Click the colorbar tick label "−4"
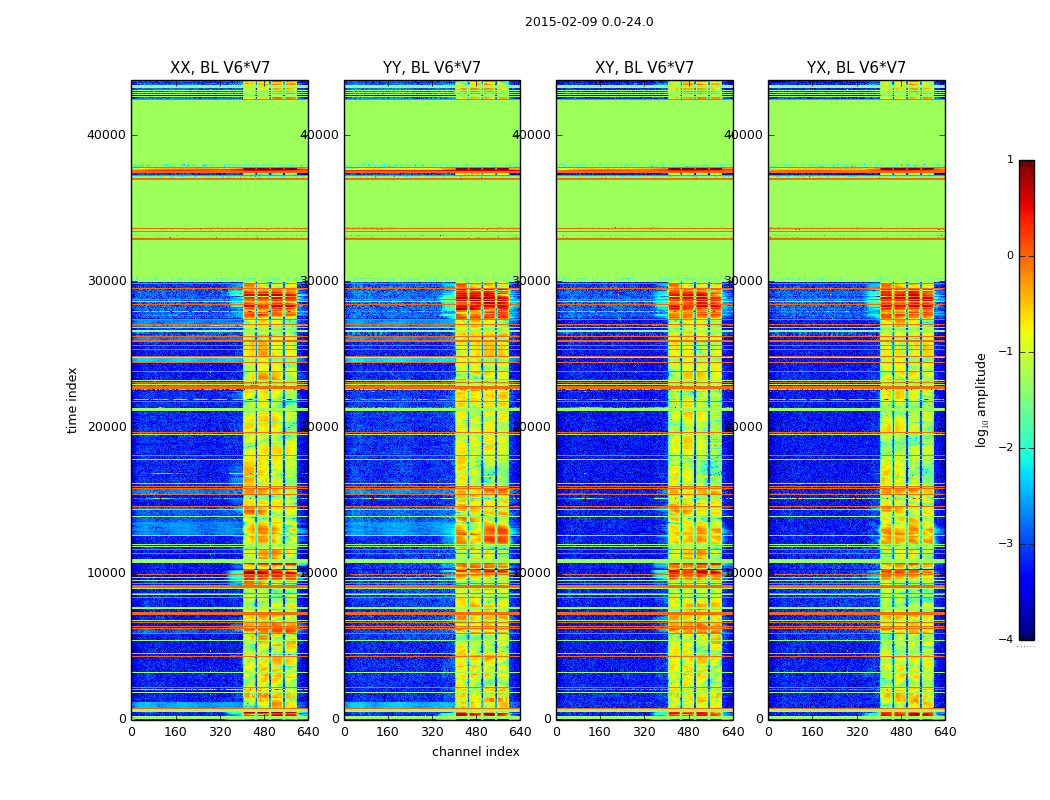The width and height of the screenshot is (1050, 800). coord(1005,640)
